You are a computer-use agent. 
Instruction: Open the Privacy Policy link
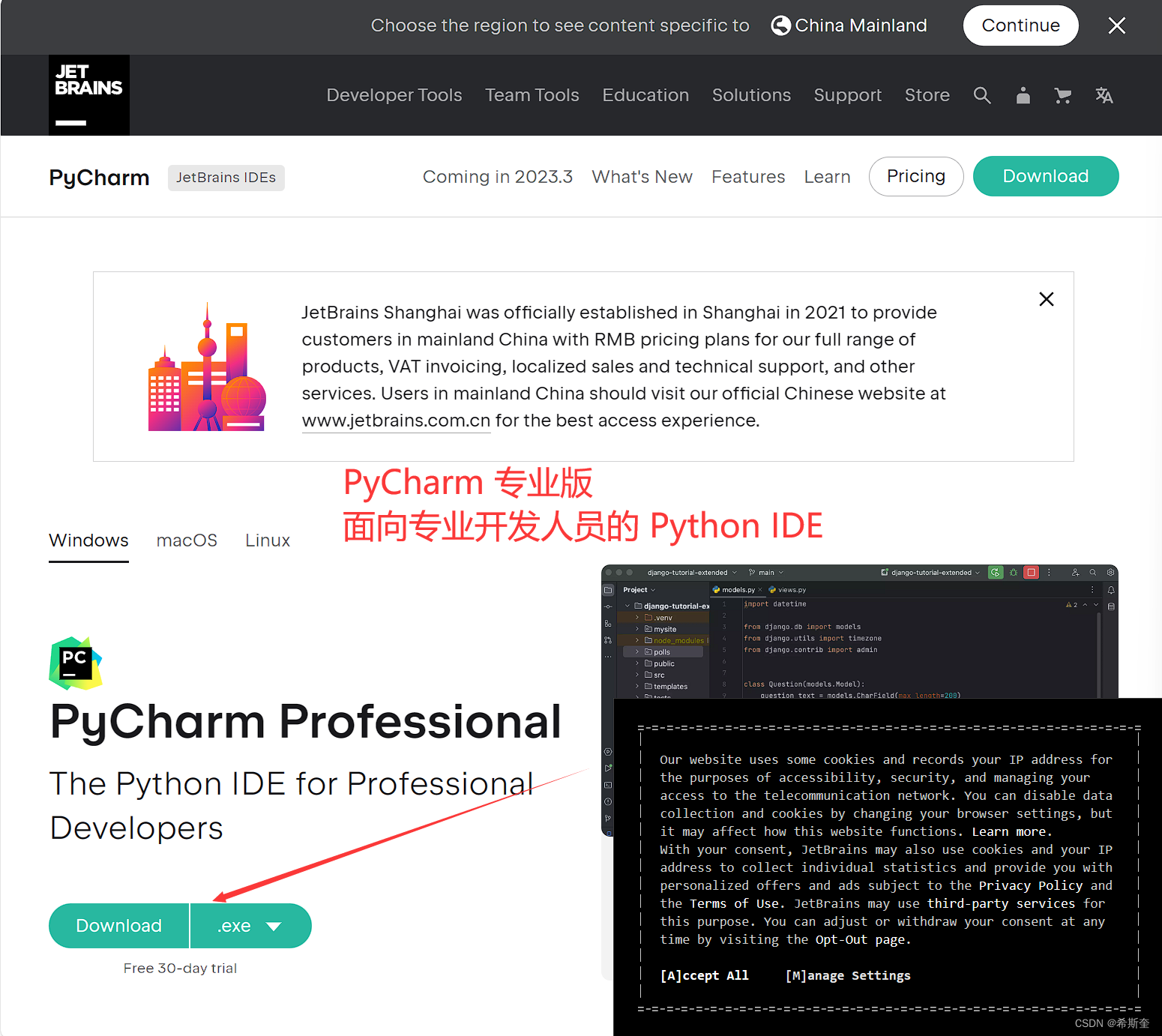click(1031, 885)
